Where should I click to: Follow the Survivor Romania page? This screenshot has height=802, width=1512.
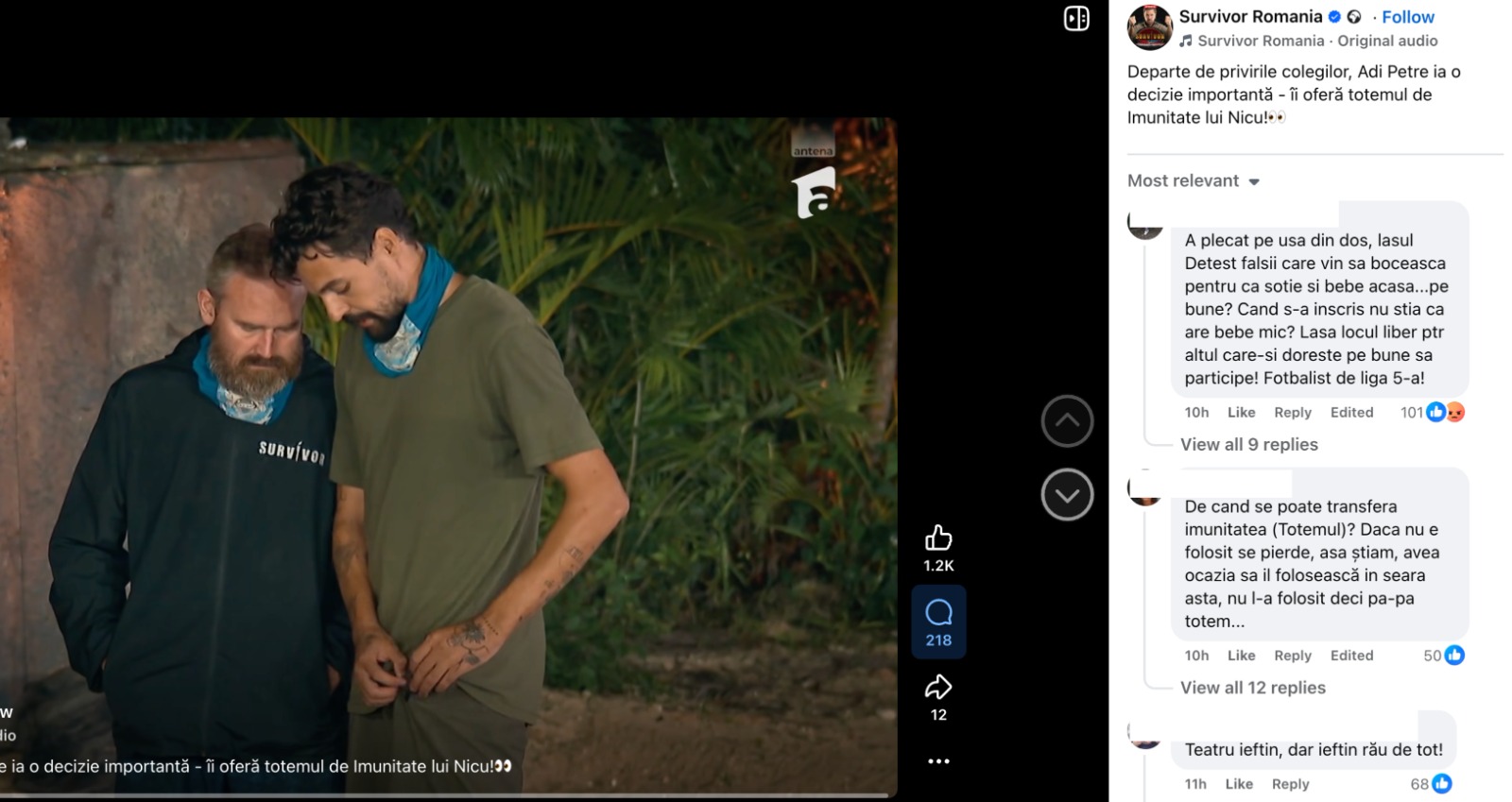point(1407,17)
